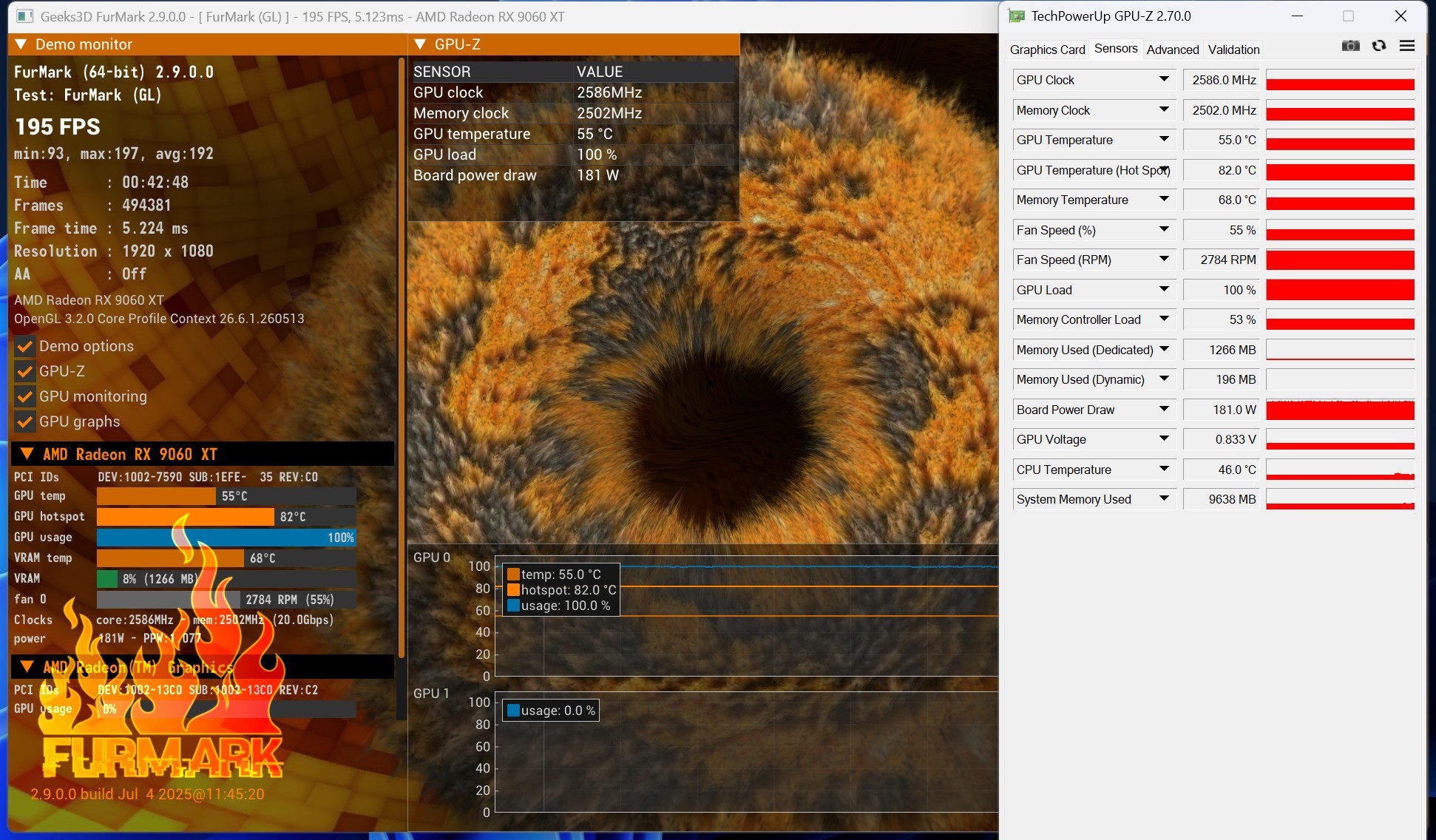Click the fan 0 2784 RPM bar
Screen dimensions: 1436x840
pos(226,600)
